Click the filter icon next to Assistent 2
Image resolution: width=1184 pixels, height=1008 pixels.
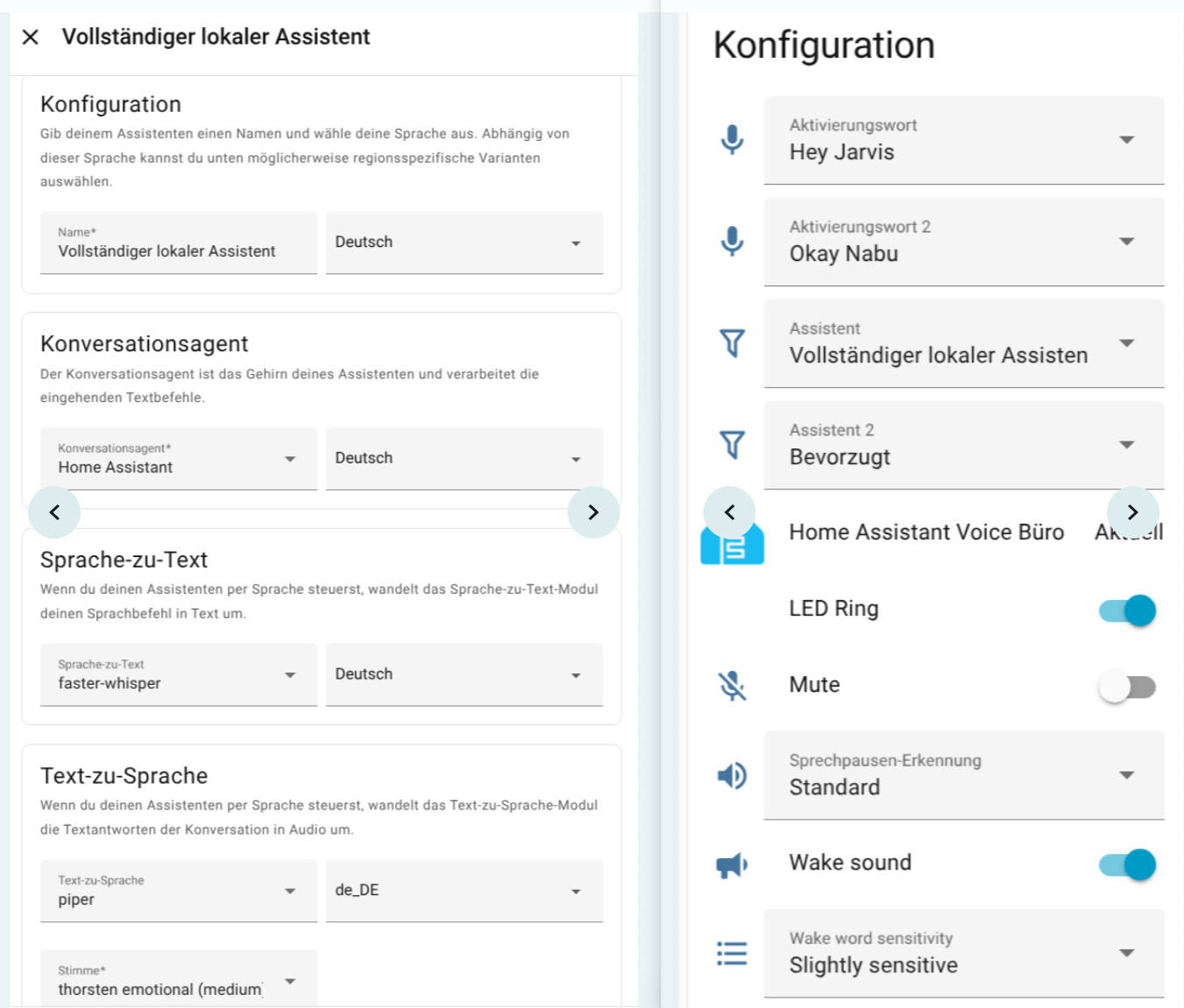coord(732,444)
